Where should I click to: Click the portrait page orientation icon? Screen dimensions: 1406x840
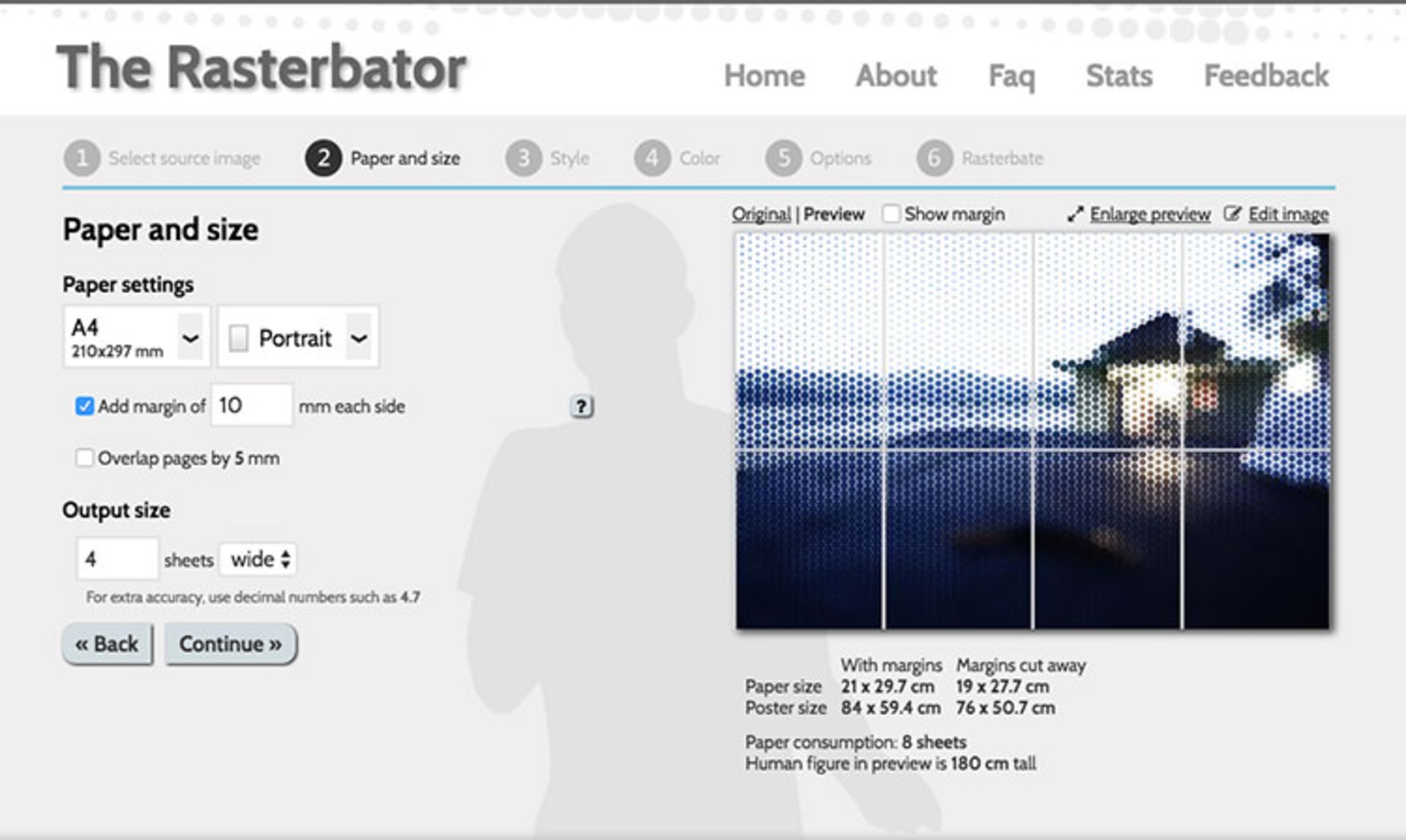[239, 338]
